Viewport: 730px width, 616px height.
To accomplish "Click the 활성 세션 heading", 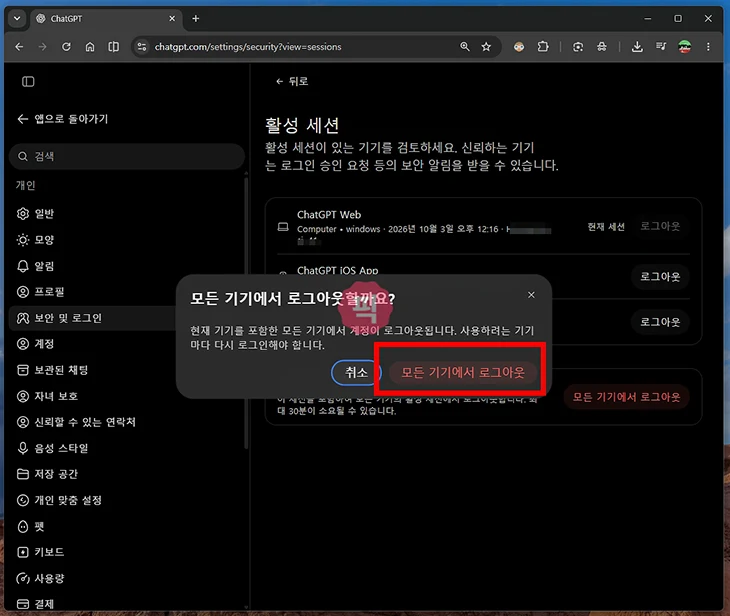I will click(x=302, y=125).
